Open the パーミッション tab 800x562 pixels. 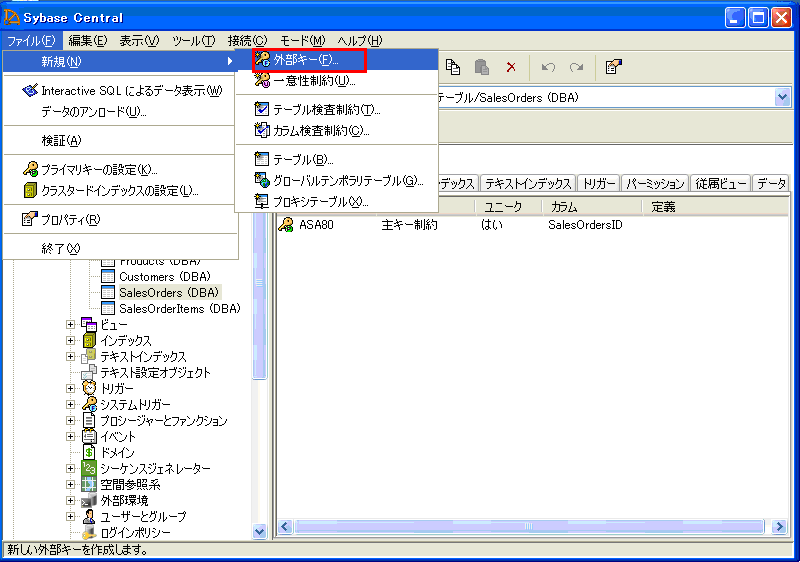point(655,184)
